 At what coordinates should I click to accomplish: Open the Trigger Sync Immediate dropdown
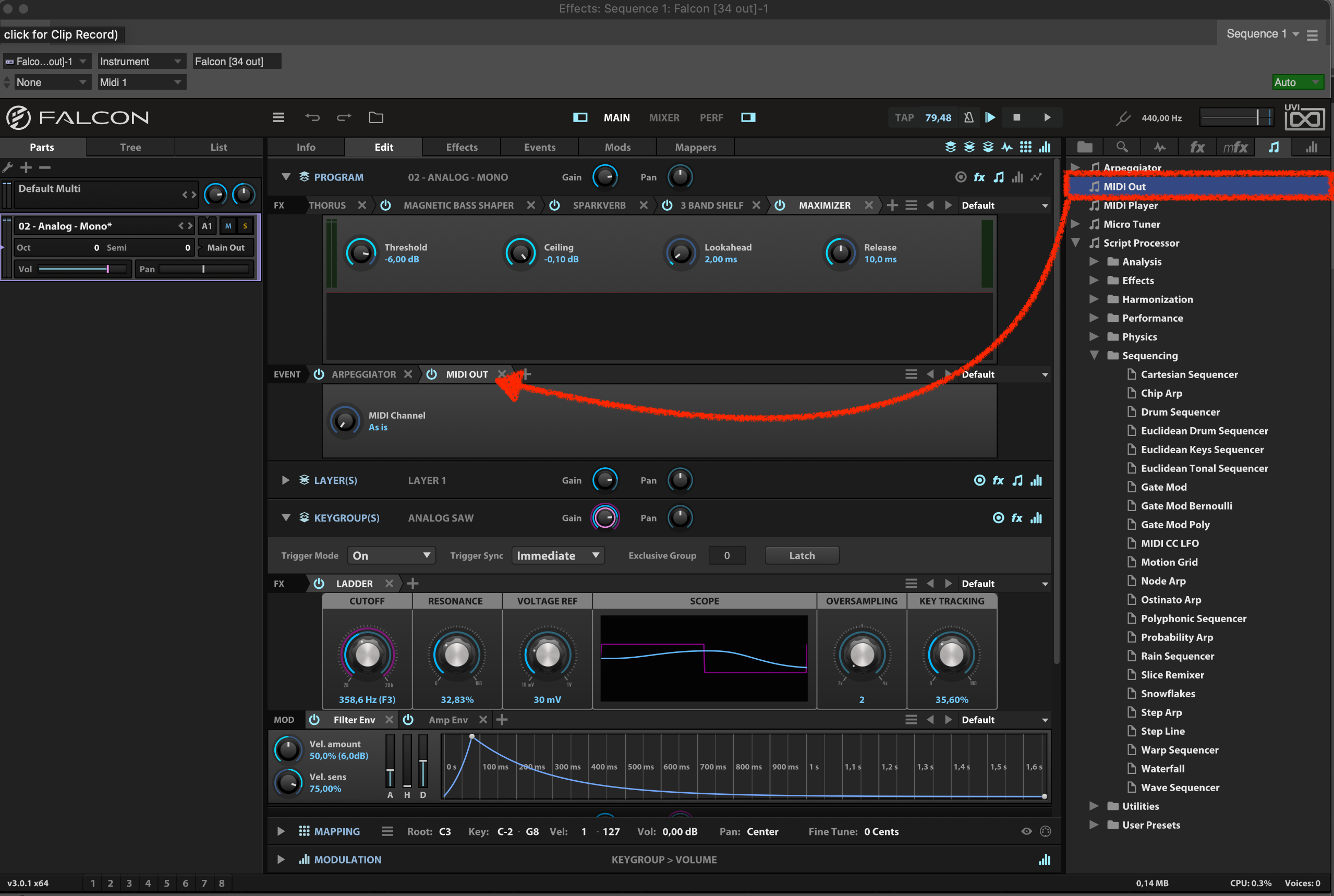557,555
